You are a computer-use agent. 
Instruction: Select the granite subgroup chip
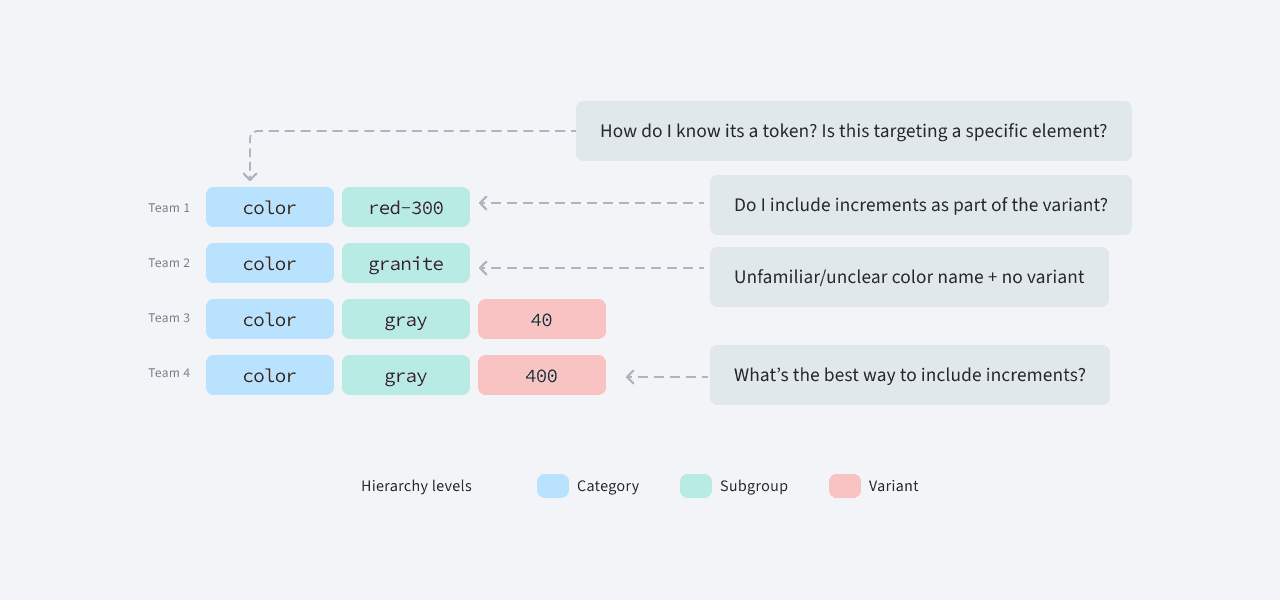[406, 263]
